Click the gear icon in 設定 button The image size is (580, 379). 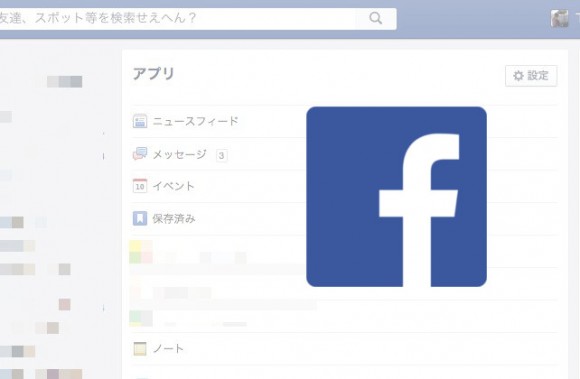[518, 76]
